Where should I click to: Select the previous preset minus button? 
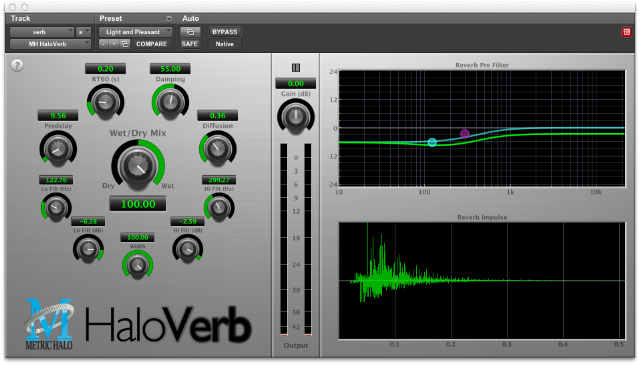pyautogui.click(x=104, y=44)
